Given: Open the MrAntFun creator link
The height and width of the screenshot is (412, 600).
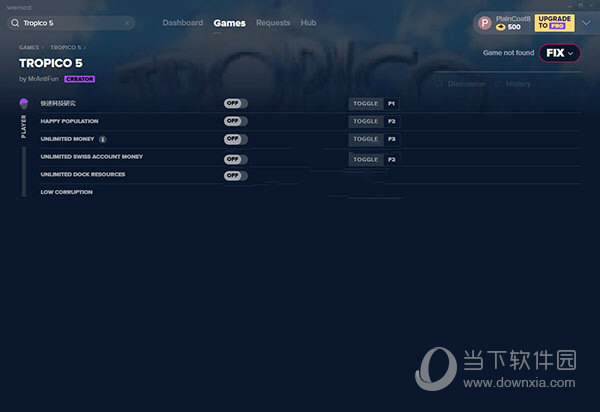Looking at the screenshot, I should coord(43,79).
